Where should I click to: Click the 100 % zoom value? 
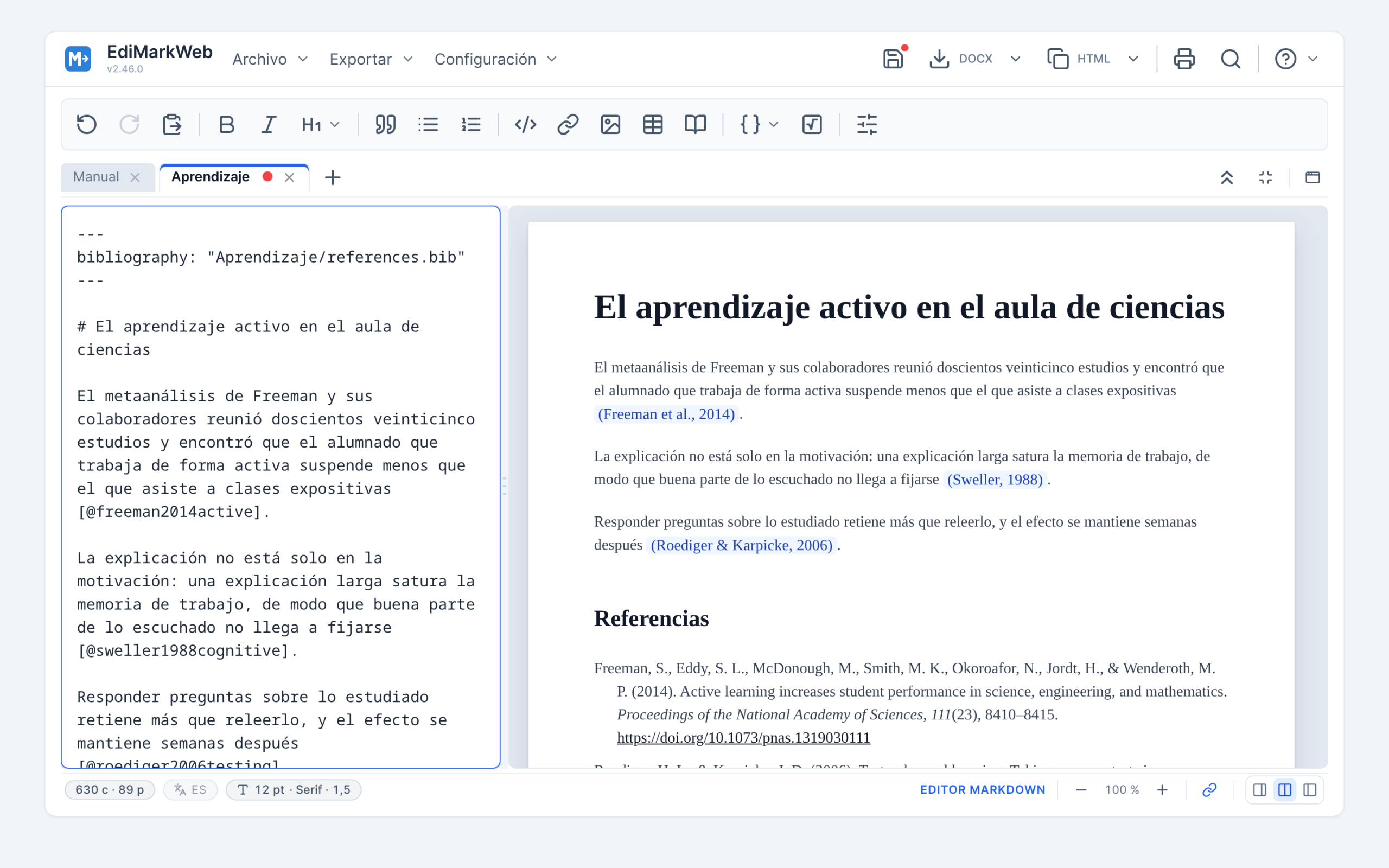pos(1122,790)
